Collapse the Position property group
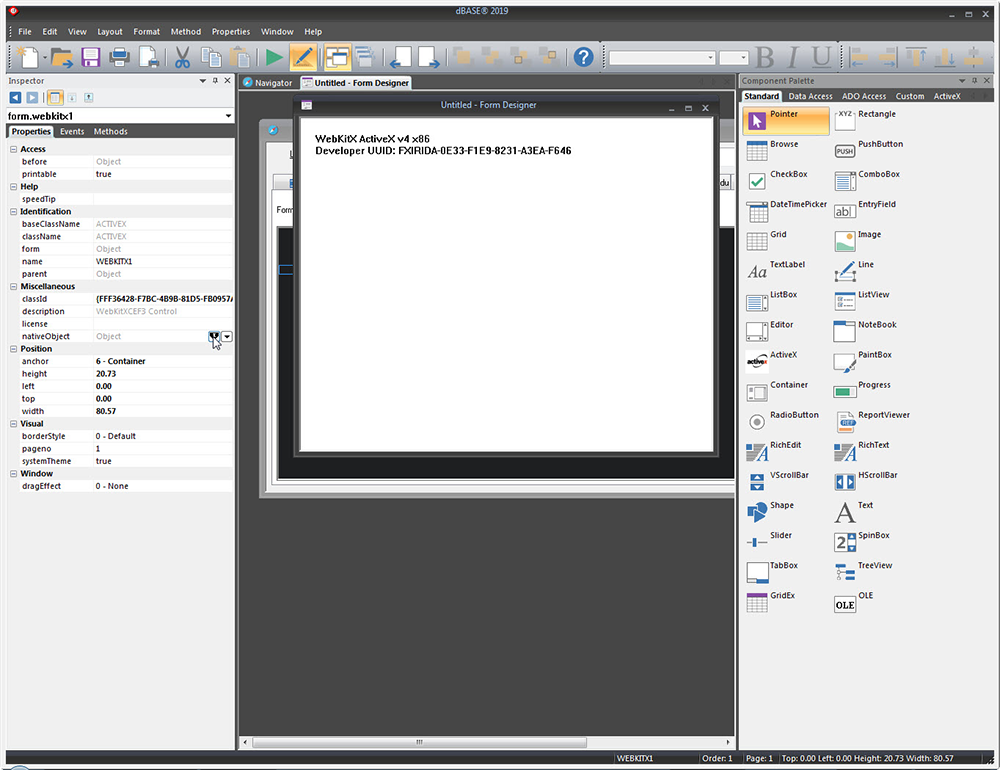Viewport: 1000px width, 770px height. pyautogui.click(x=13, y=349)
